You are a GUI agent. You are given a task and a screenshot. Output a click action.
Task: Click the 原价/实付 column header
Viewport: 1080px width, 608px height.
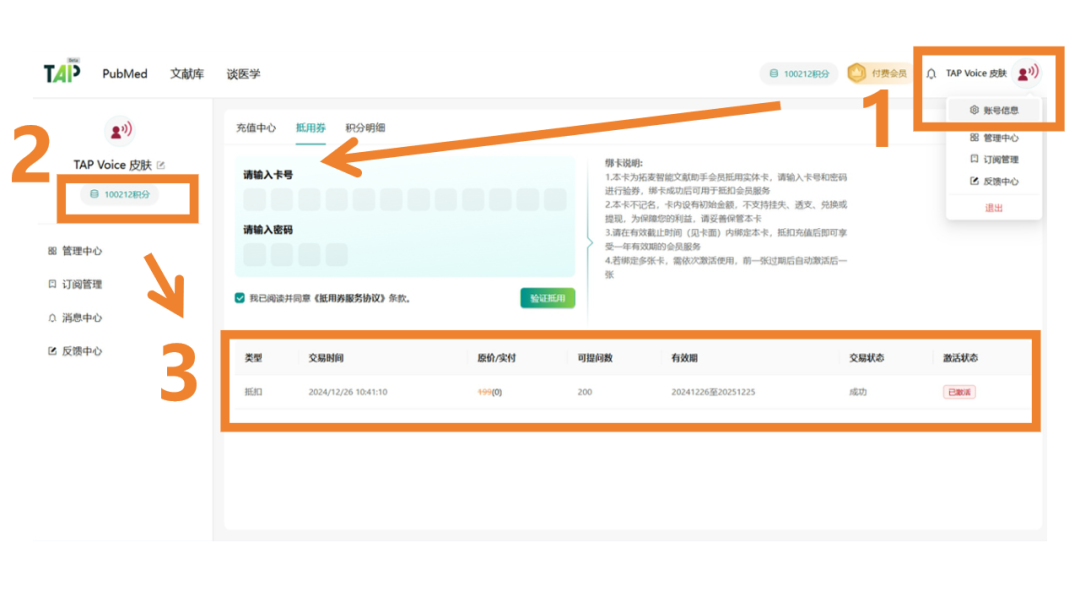click(x=497, y=358)
